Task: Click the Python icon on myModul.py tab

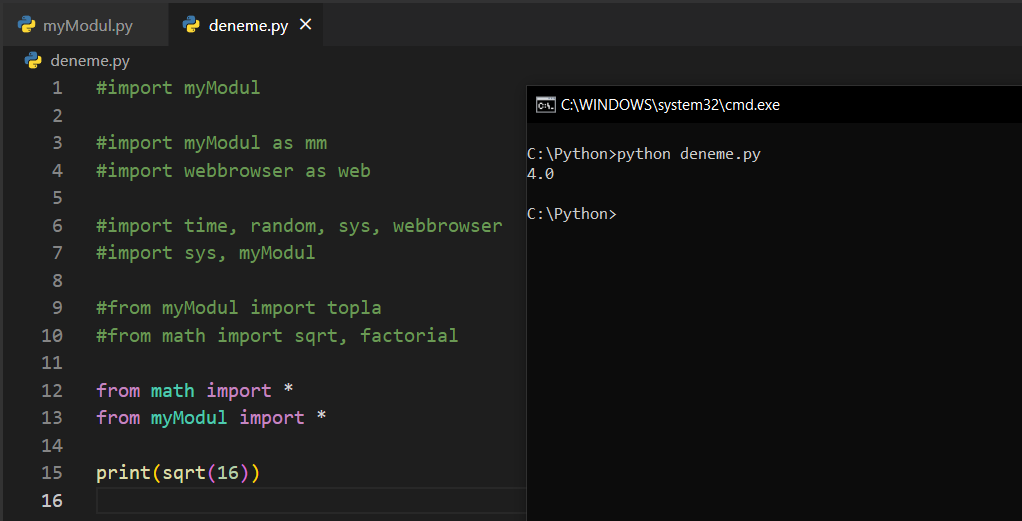Action: 27,25
